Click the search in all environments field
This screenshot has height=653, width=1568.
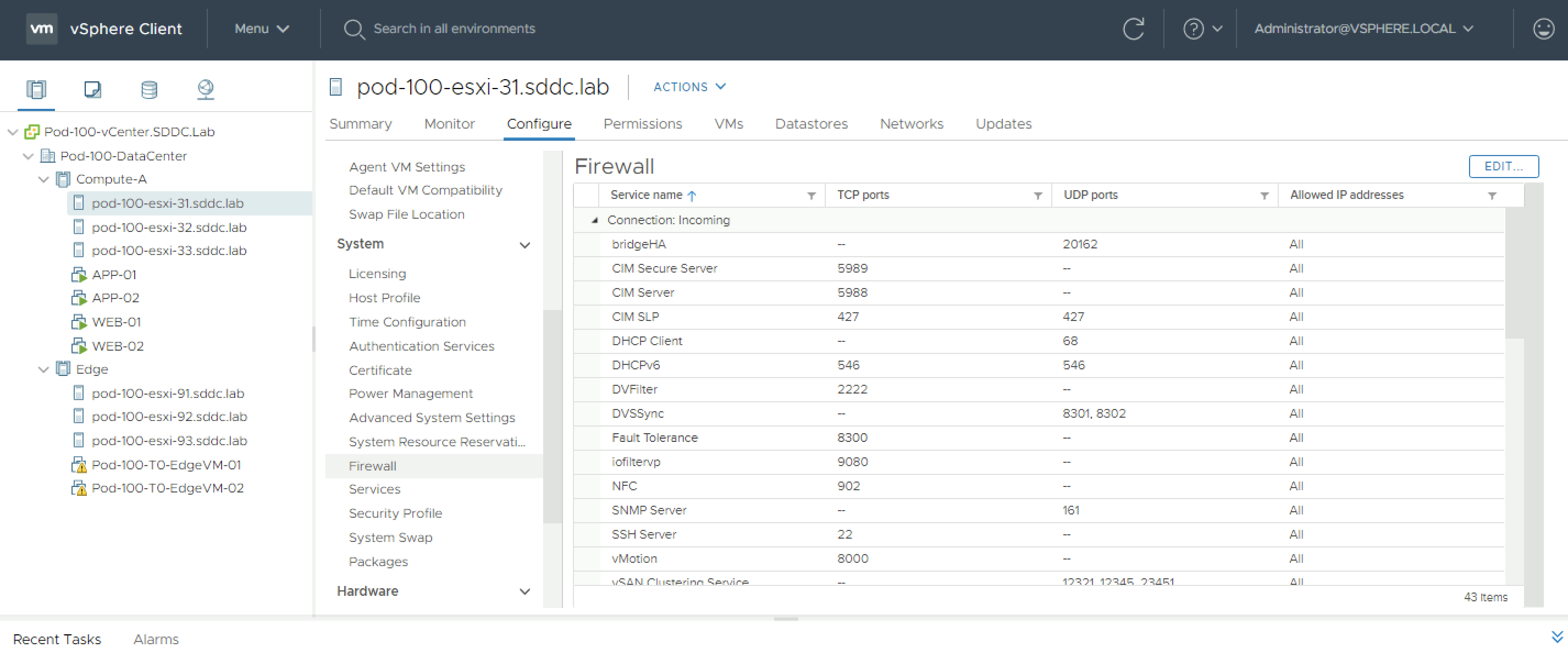pyautogui.click(x=454, y=29)
